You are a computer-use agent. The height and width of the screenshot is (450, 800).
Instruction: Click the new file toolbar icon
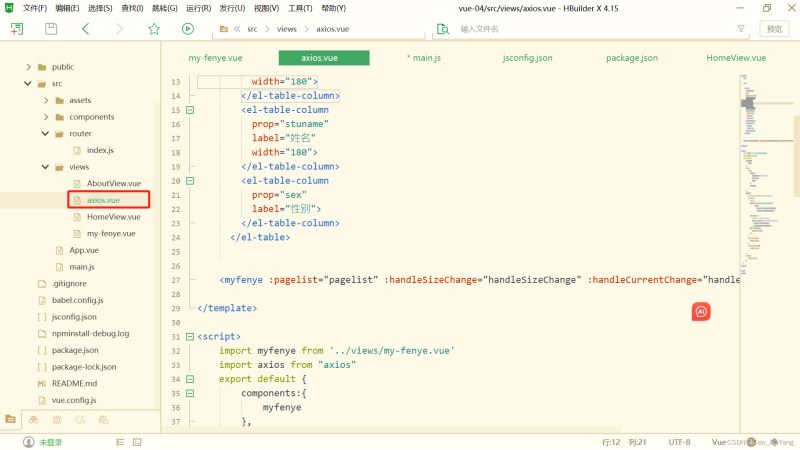click(17, 29)
